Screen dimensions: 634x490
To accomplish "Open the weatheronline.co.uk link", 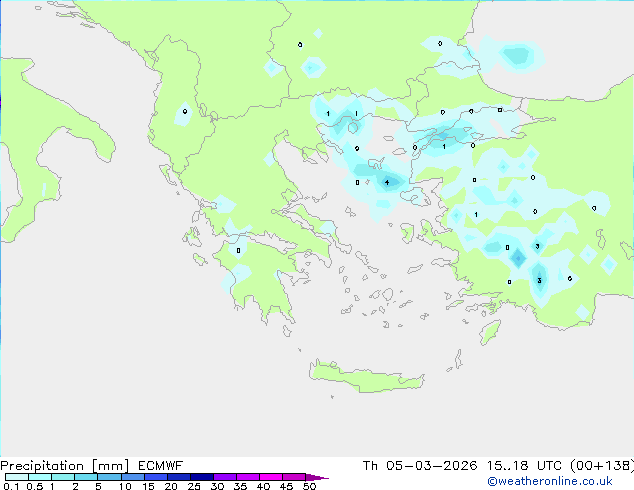I will click(x=550, y=481).
